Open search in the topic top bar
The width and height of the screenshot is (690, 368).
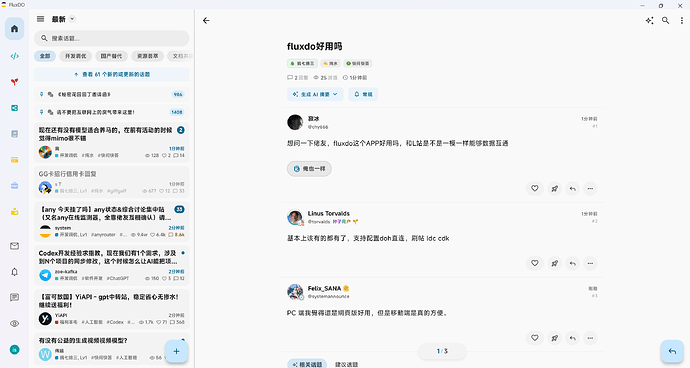coord(665,20)
